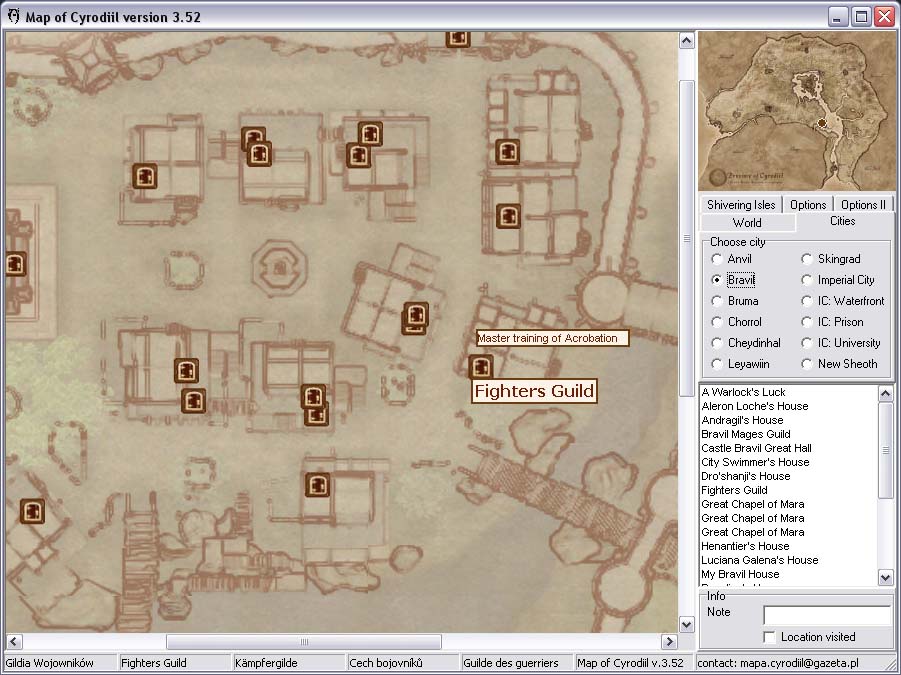Select the Skingrad radio button
901x675 pixels.
[807, 259]
